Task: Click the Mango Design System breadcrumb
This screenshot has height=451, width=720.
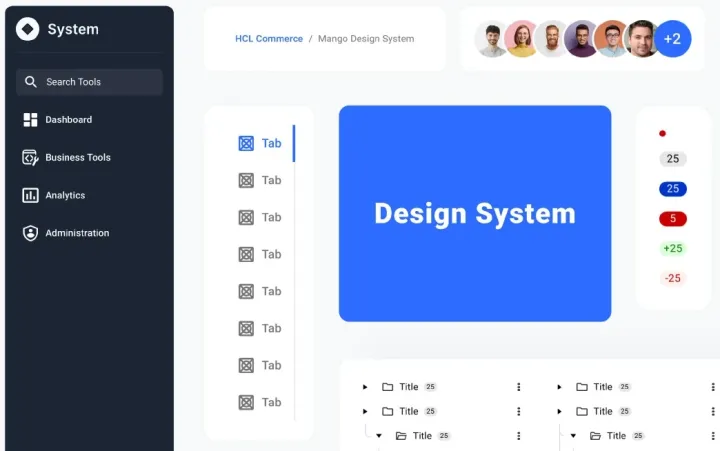Action: (366, 39)
